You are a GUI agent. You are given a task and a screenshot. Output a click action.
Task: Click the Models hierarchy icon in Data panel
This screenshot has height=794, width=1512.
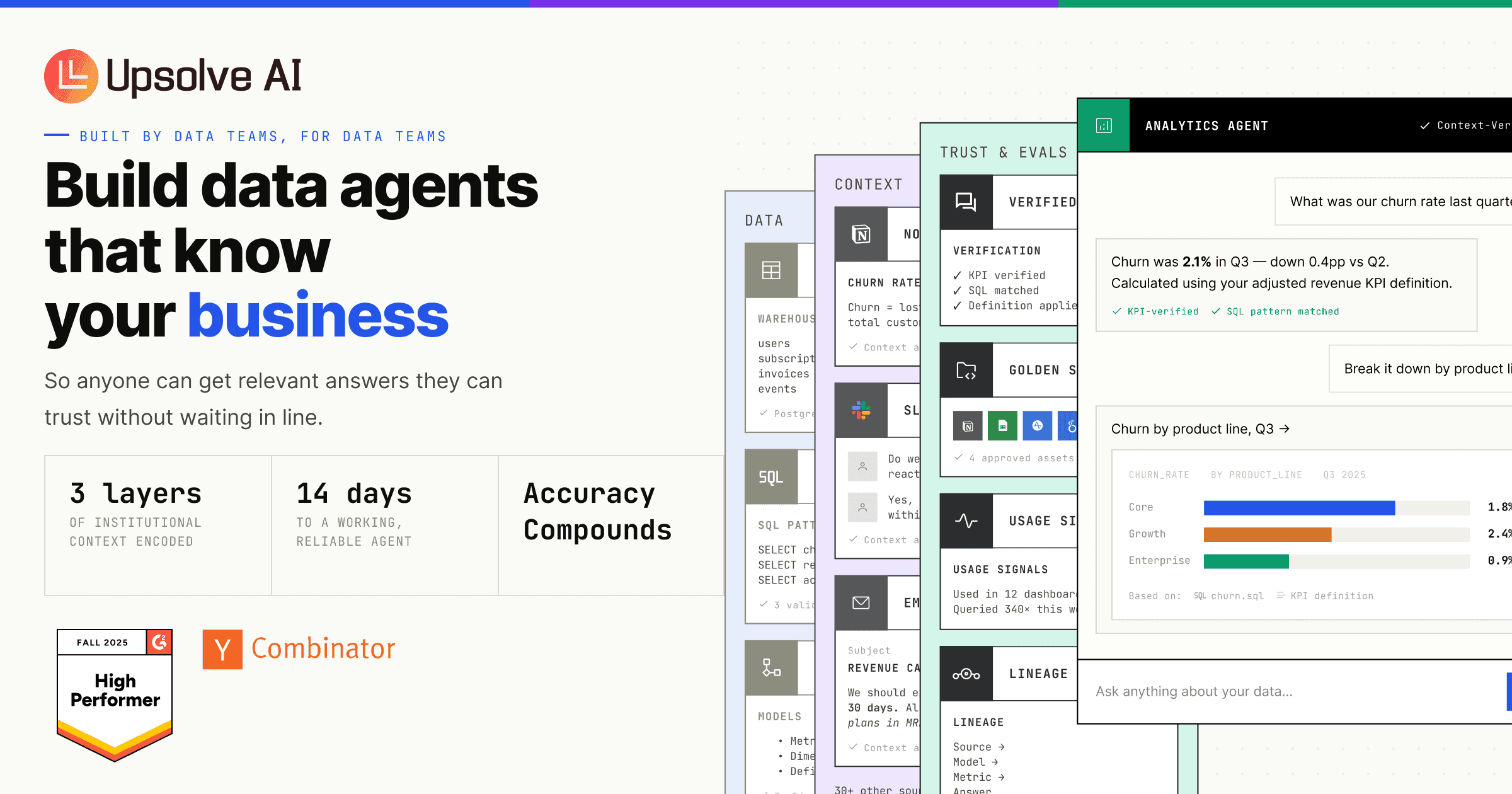(x=771, y=668)
